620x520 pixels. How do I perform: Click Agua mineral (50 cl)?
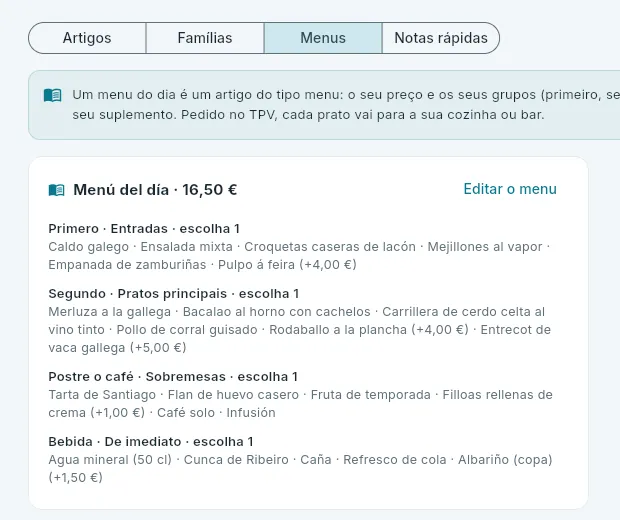click(x=110, y=460)
